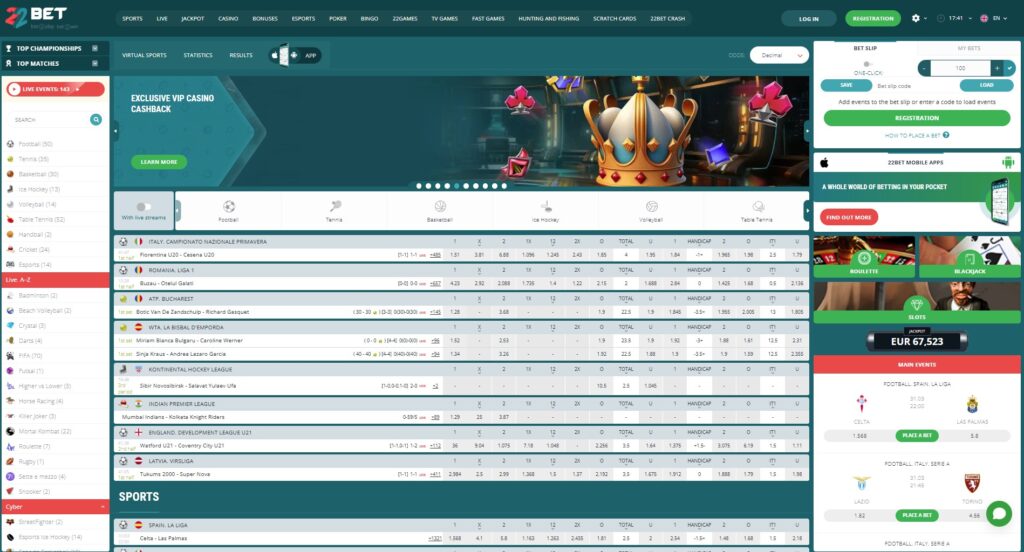Confirm the stake with the checkmark button
The width and height of the screenshot is (1024, 552).
coord(1010,68)
